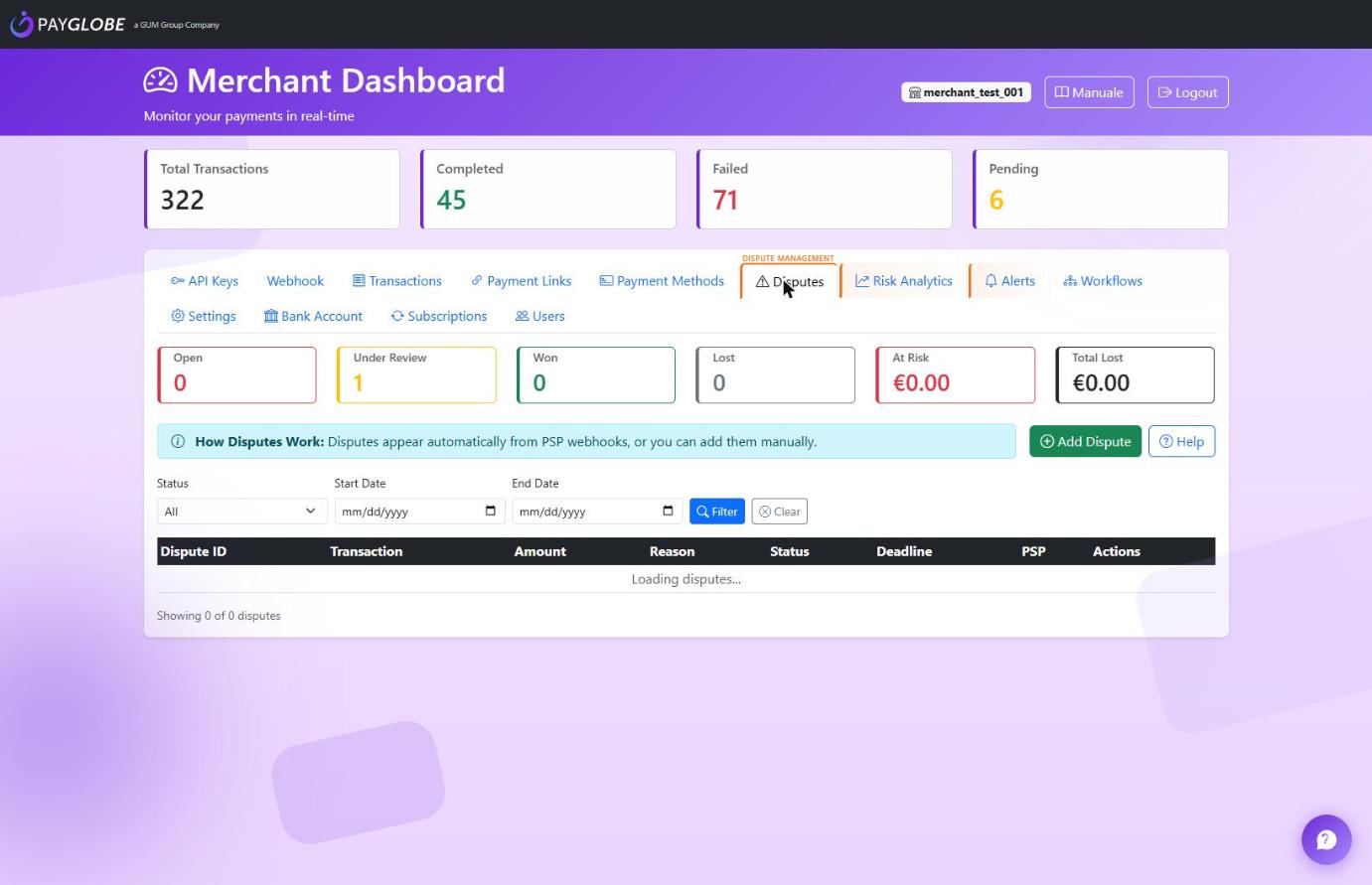The height and width of the screenshot is (885, 1372).
Task: Click the Status column header in table
Action: point(790,551)
